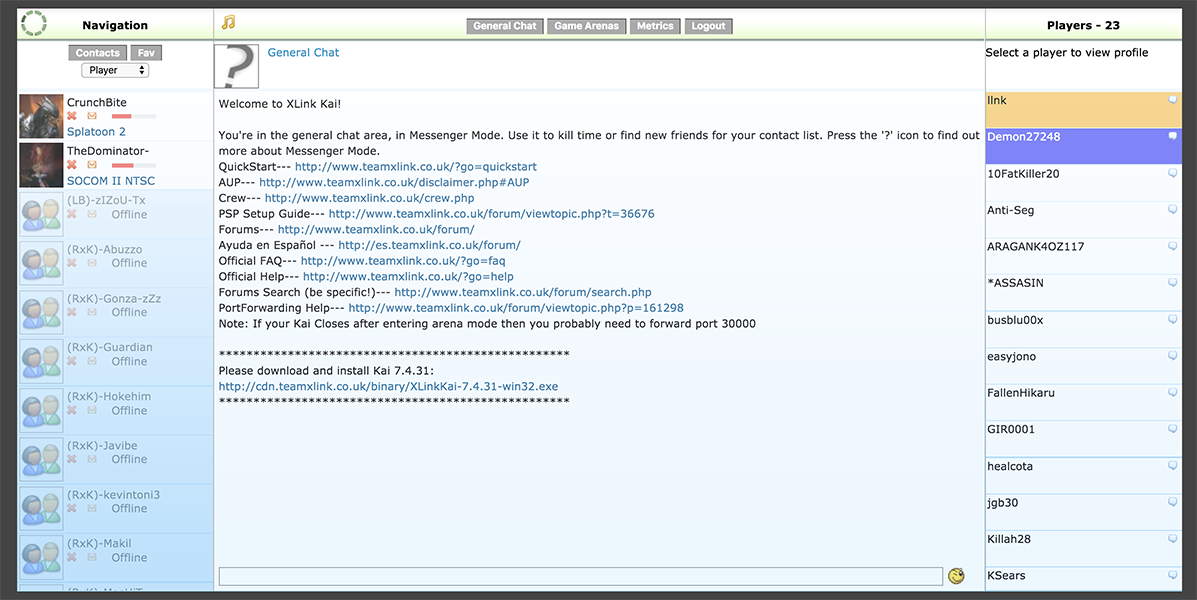
Task: Focus the chat message input field
Action: [581, 576]
